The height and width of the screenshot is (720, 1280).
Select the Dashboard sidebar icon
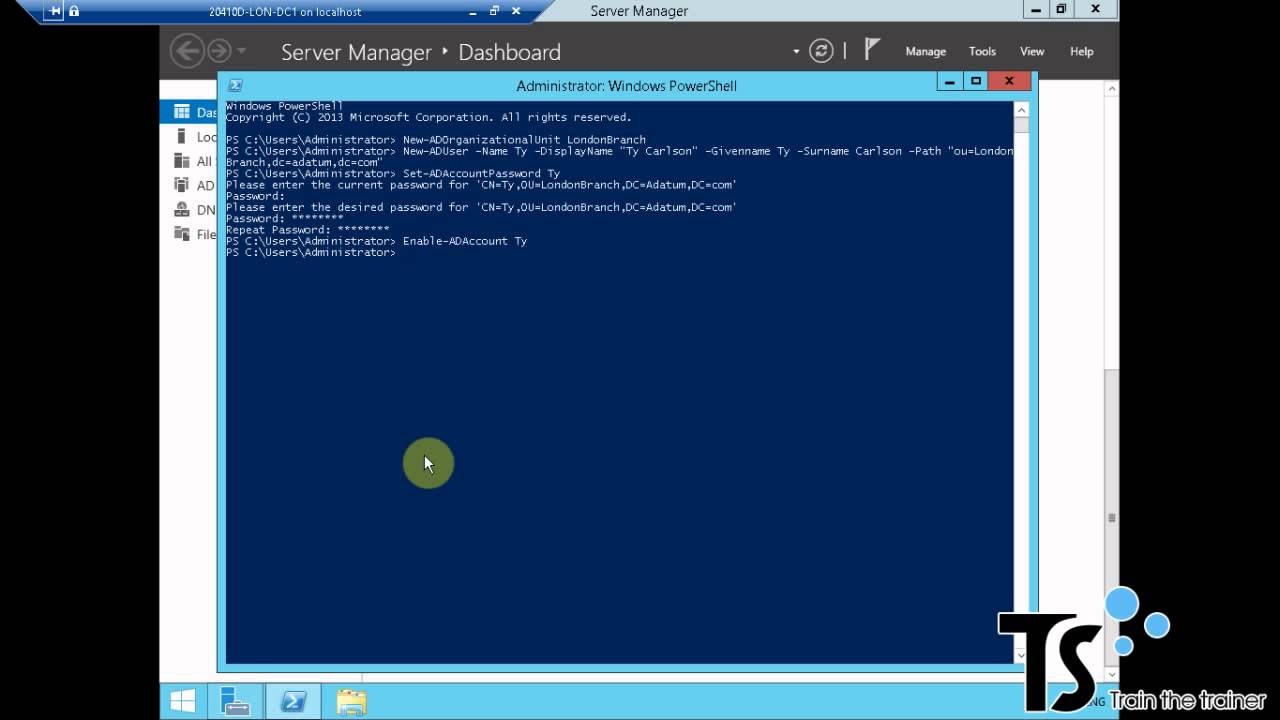coord(181,112)
